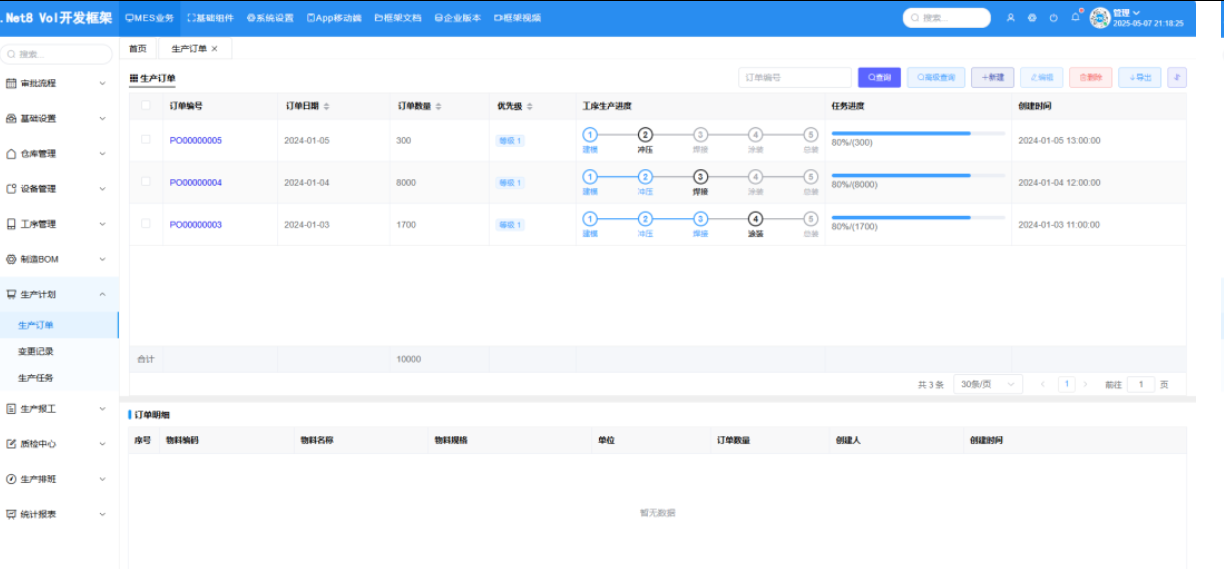This screenshot has width=1224, height=569.
Task: Click the power logout icon in header
Action: [1053, 18]
